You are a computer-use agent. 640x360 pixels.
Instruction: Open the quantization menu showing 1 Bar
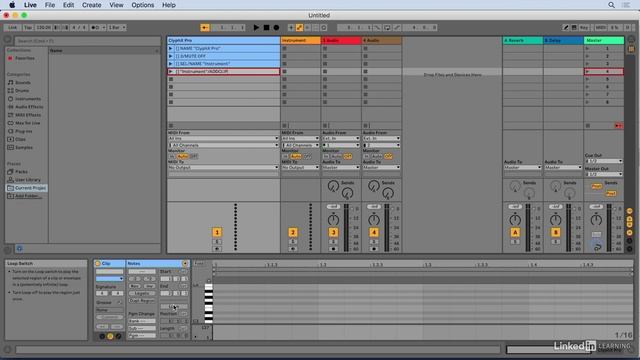click(117, 27)
